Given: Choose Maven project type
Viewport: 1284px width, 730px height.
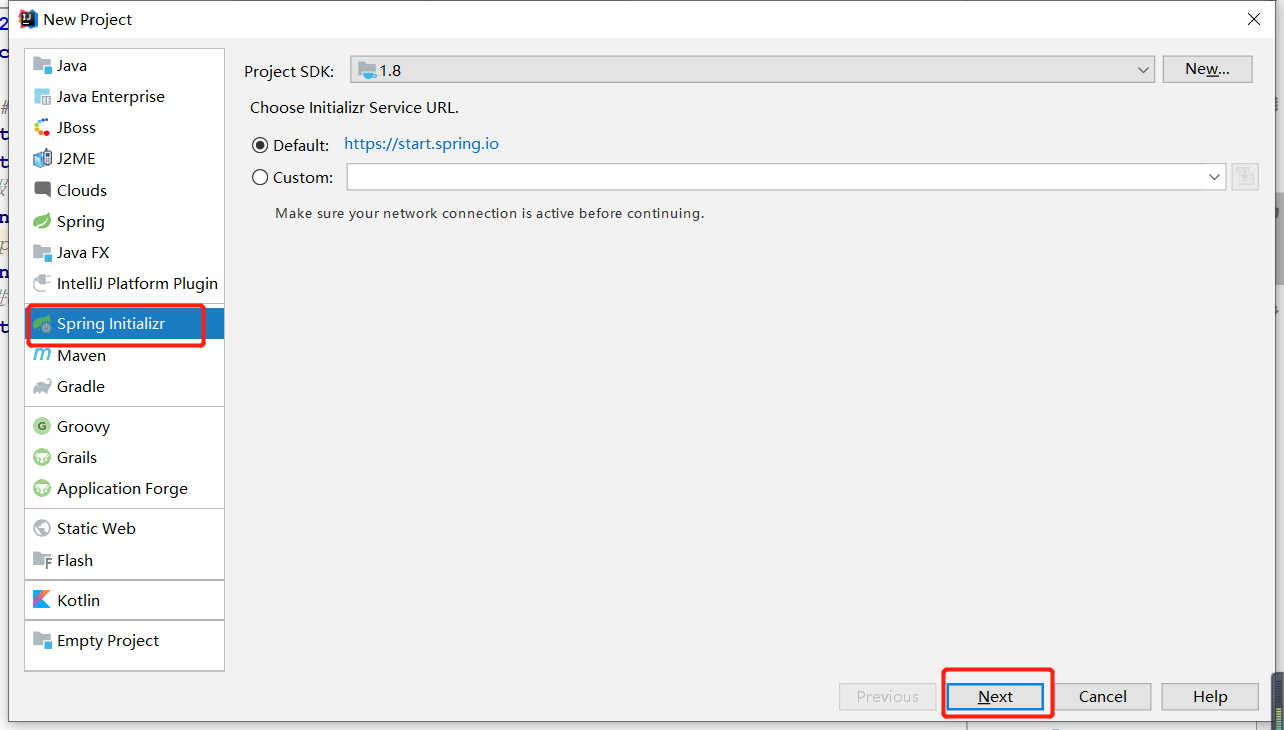Looking at the screenshot, I should click(x=124, y=355).
